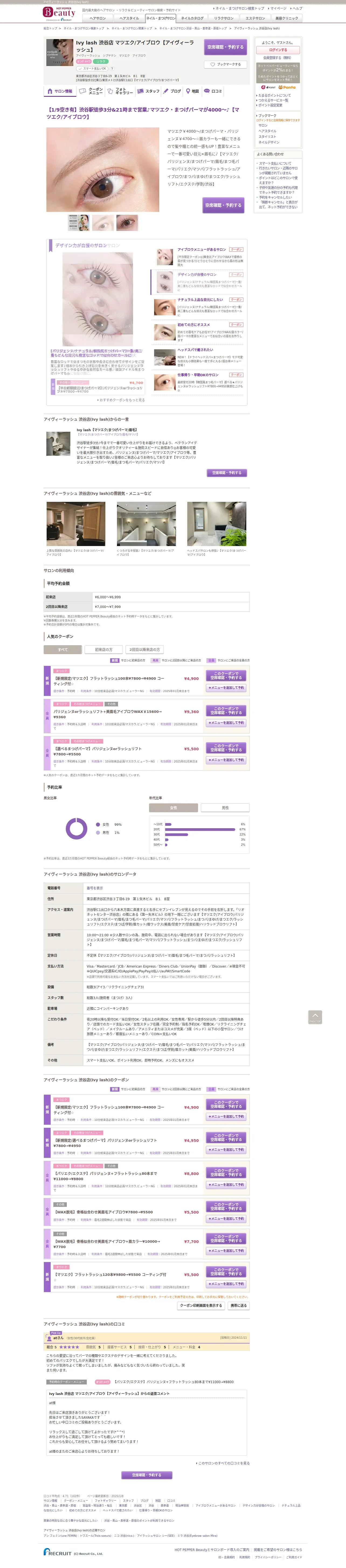The image size is (346, 1568).
Task: Click the マイページ header link
Action: [x=277, y=9]
